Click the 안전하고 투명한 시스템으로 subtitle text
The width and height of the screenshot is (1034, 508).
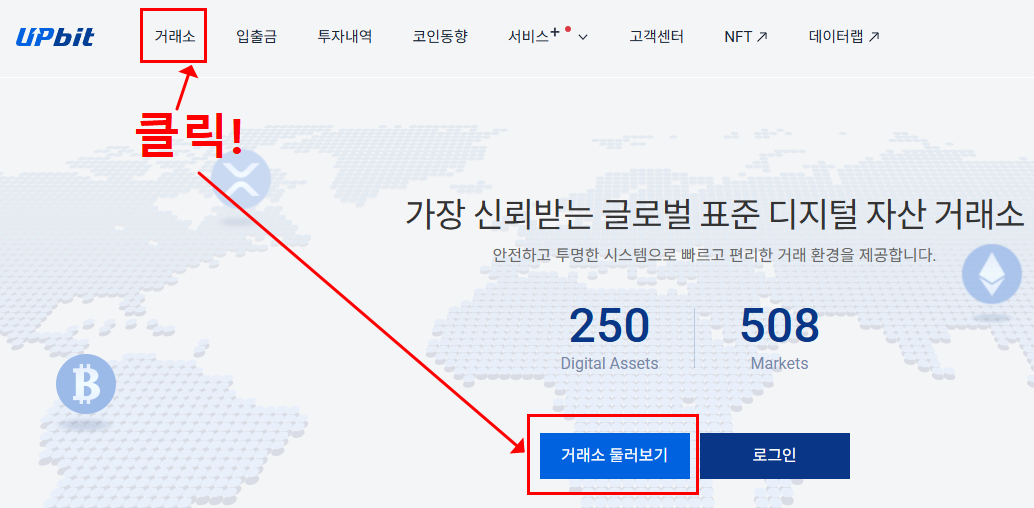click(x=714, y=255)
